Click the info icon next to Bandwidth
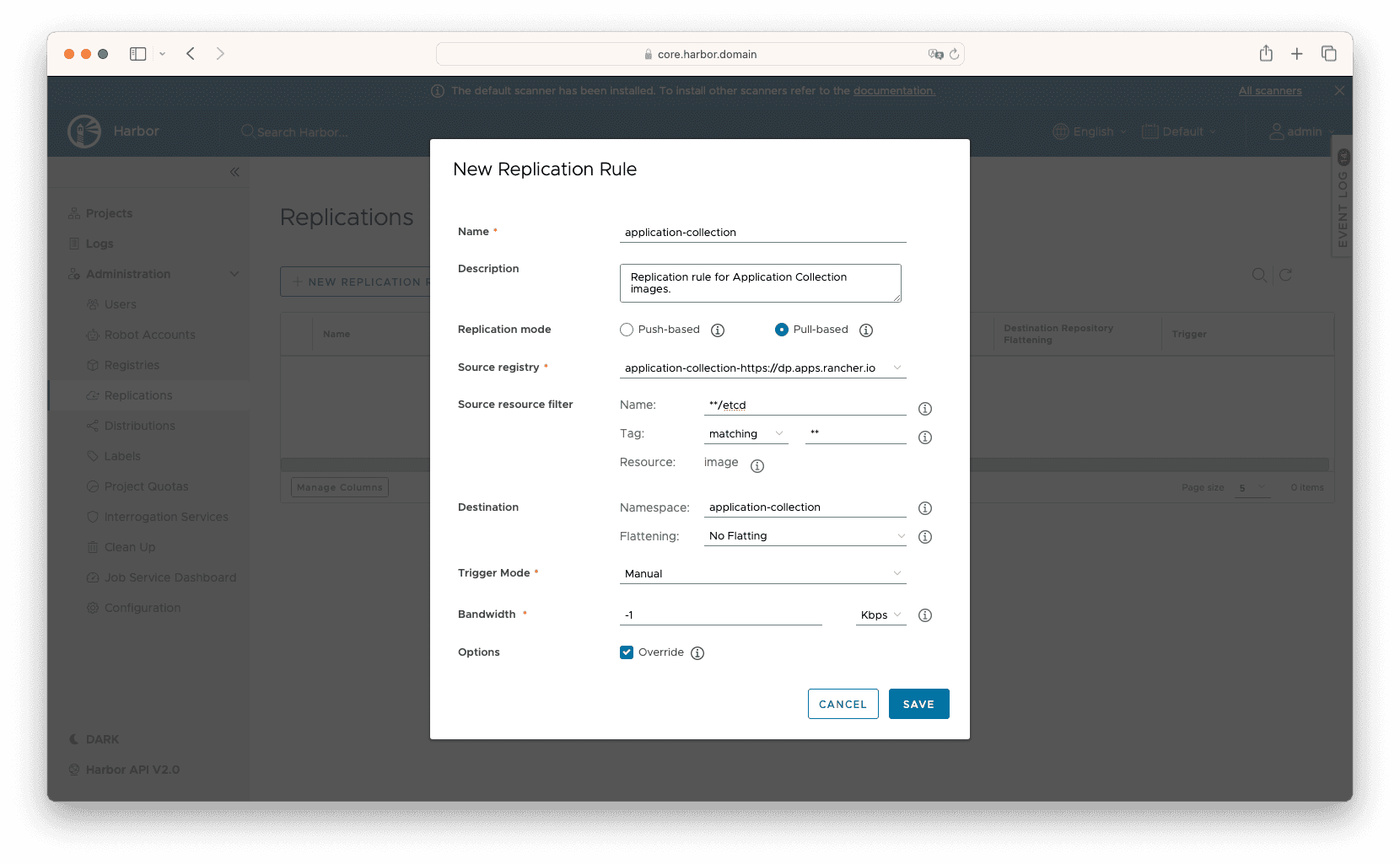The height and width of the screenshot is (864, 1400). pyautogui.click(x=924, y=615)
